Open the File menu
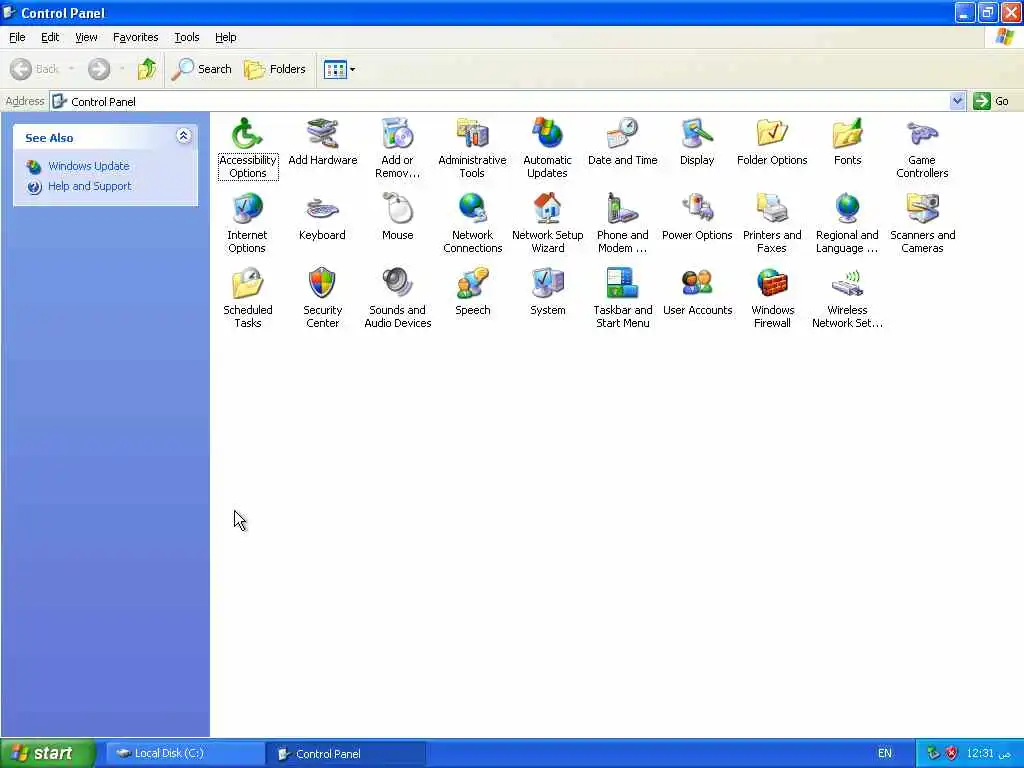 click(x=17, y=37)
